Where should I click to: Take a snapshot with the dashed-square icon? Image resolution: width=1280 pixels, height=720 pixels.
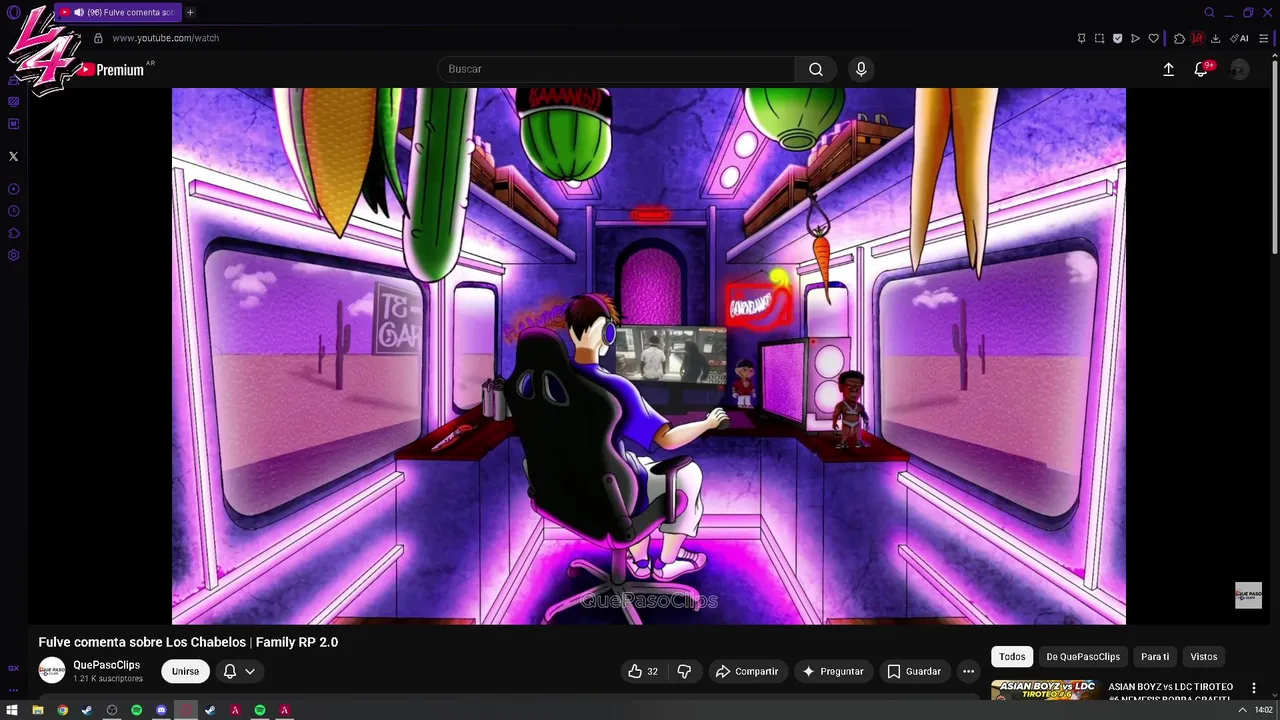click(x=1099, y=38)
